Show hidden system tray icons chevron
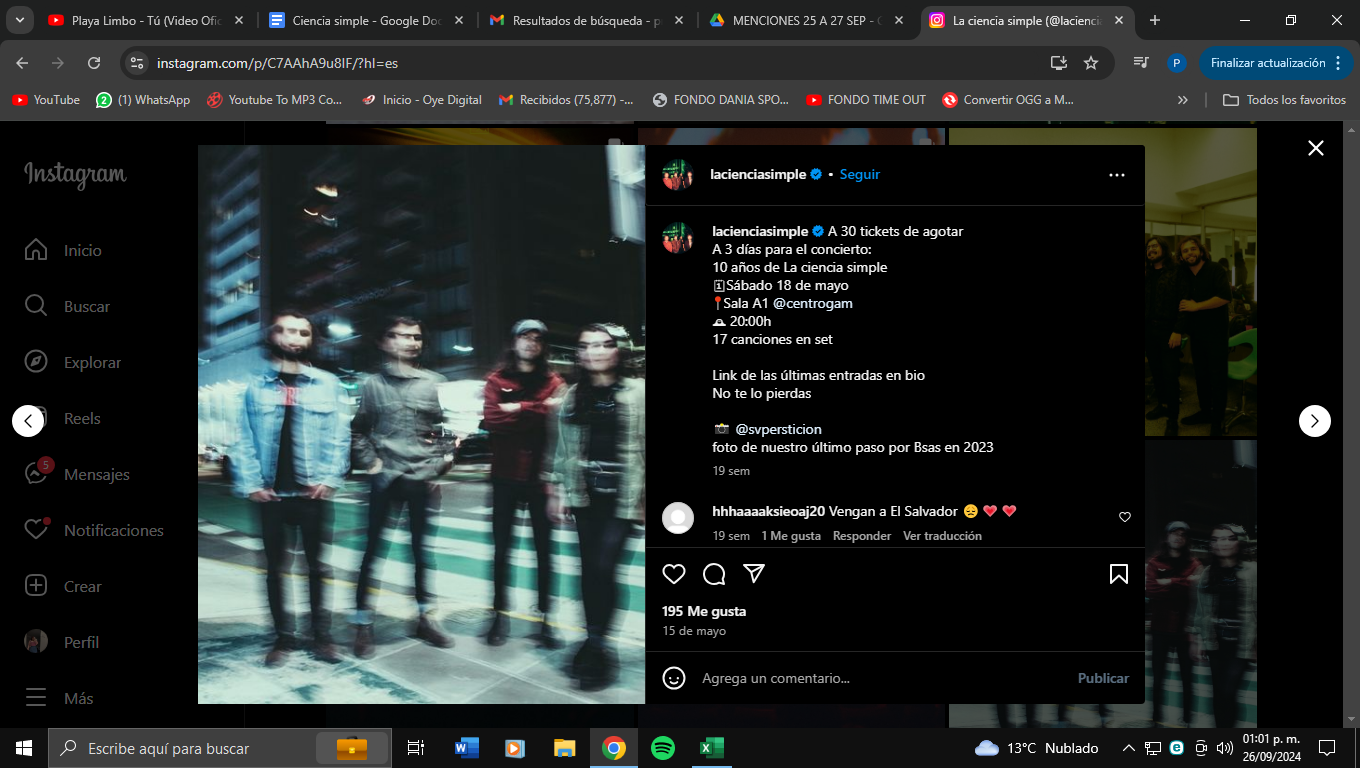1360x768 pixels. tap(1129, 748)
